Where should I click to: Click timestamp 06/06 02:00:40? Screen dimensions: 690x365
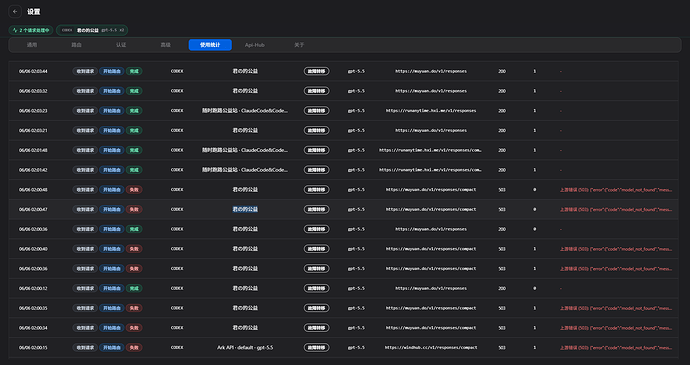click(33, 249)
